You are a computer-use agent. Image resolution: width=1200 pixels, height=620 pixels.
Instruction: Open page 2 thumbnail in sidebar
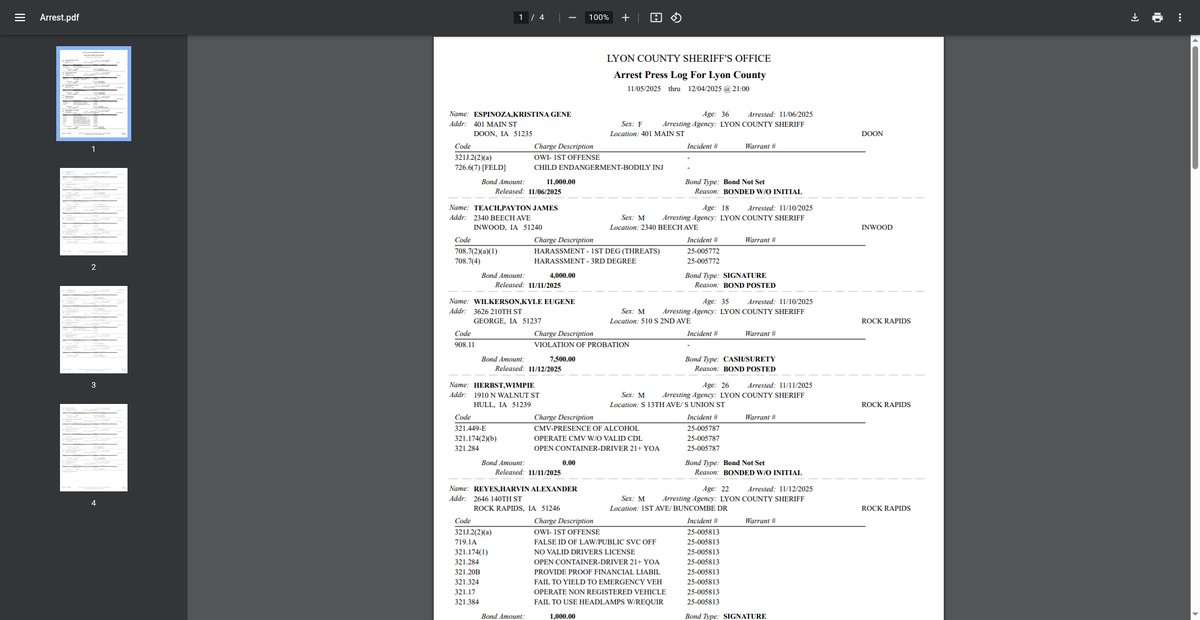(93, 212)
